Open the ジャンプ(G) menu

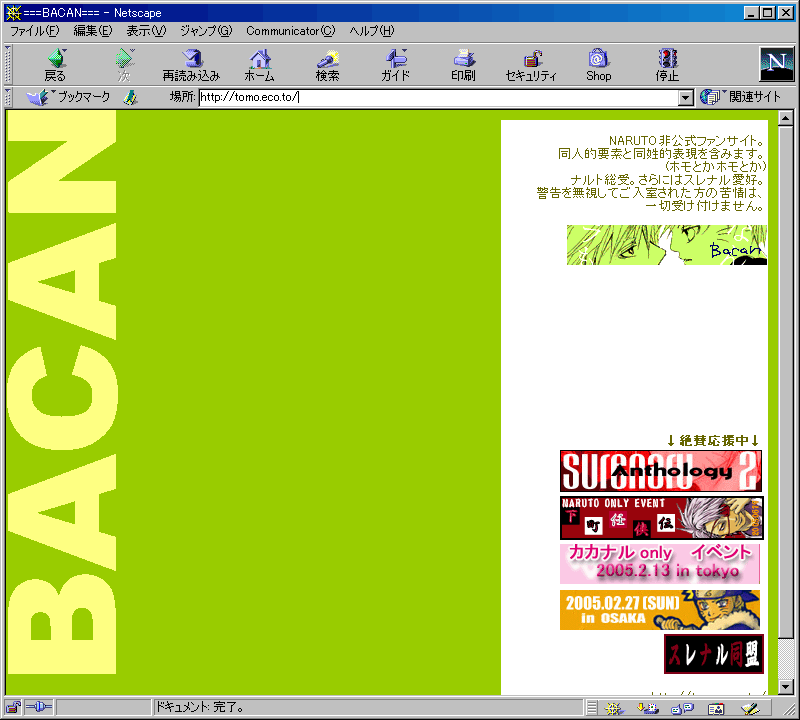pos(206,31)
